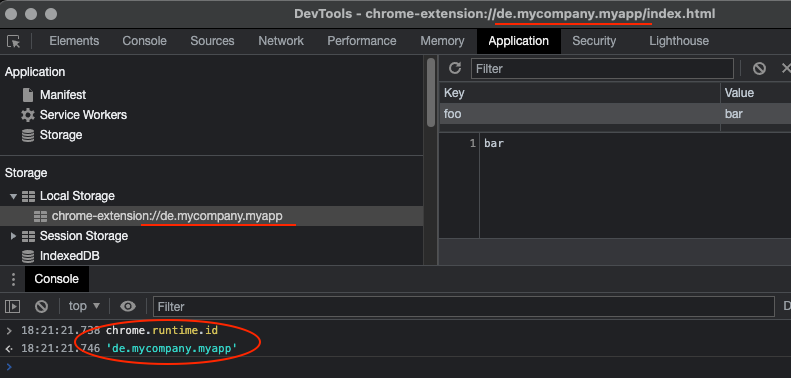Viewport: 791px width, 378px height.
Task: Open the console sidebar toggle icon
Action: point(13,306)
